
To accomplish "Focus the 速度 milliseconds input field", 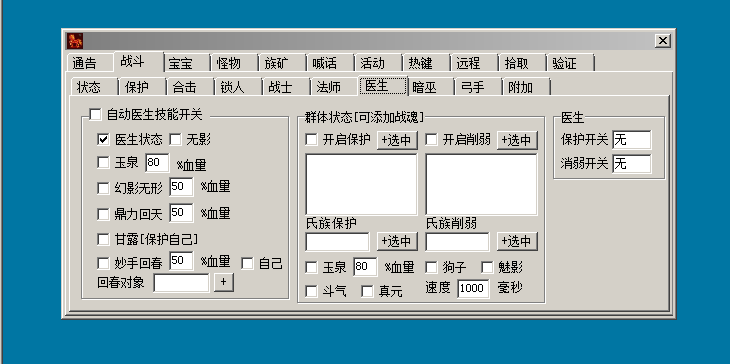I will pyautogui.click(x=473, y=289).
